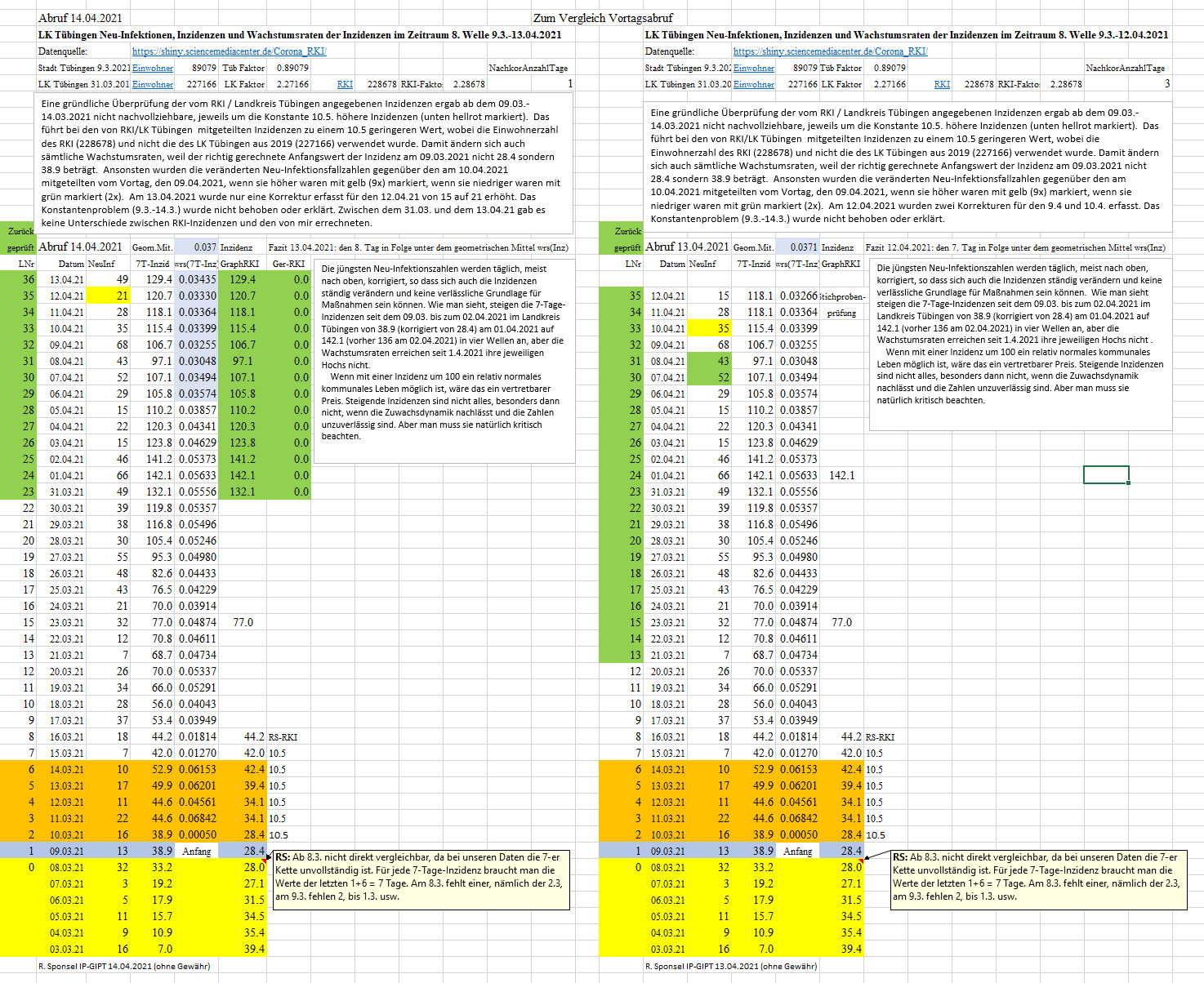Select the left text box beginning 'Eine gründliche Überprüfung'

(x=304, y=163)
